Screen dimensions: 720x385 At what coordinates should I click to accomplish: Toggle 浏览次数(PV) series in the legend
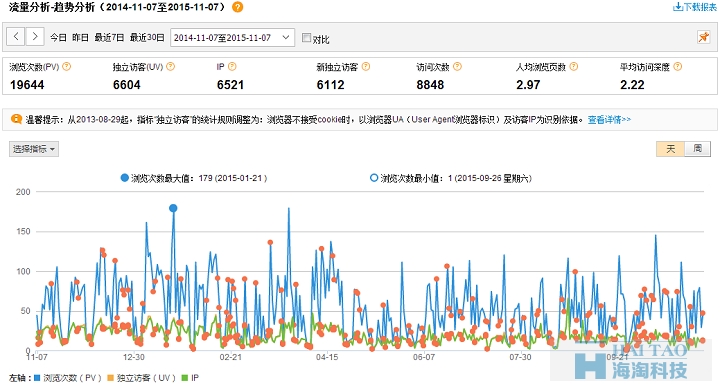pyautogui.click(x=68, y=378)
